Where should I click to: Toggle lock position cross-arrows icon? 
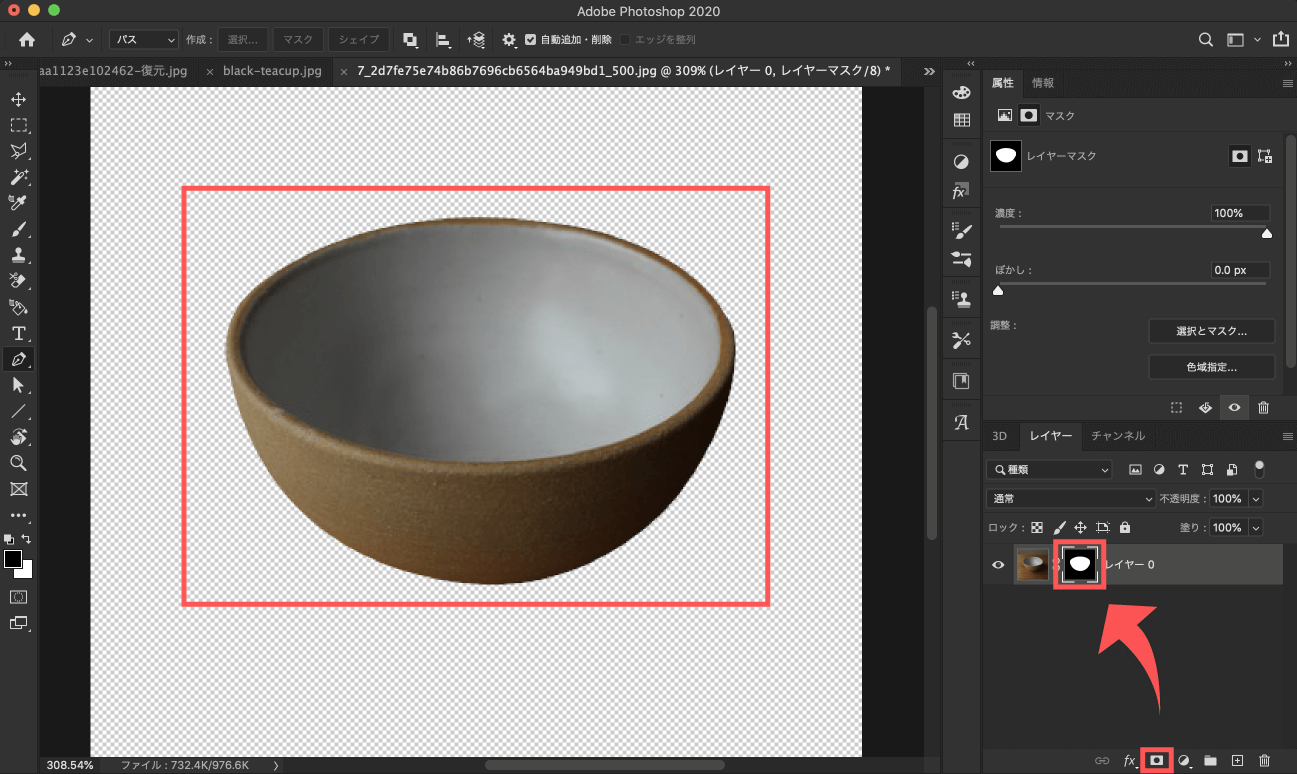pyautogui.click(x=1080, y=527)
